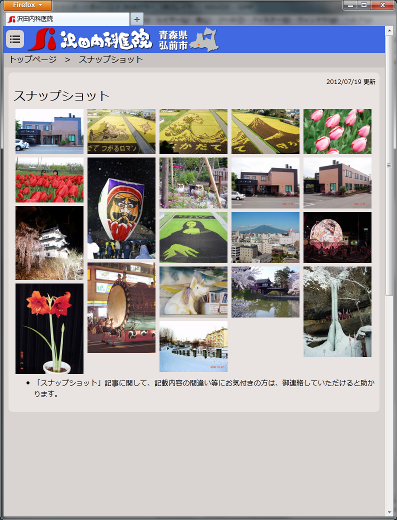The height and width of the screenshot is (520, 397).
Task: Click the vertical scrollbar thumb
Action: (389, 165)
